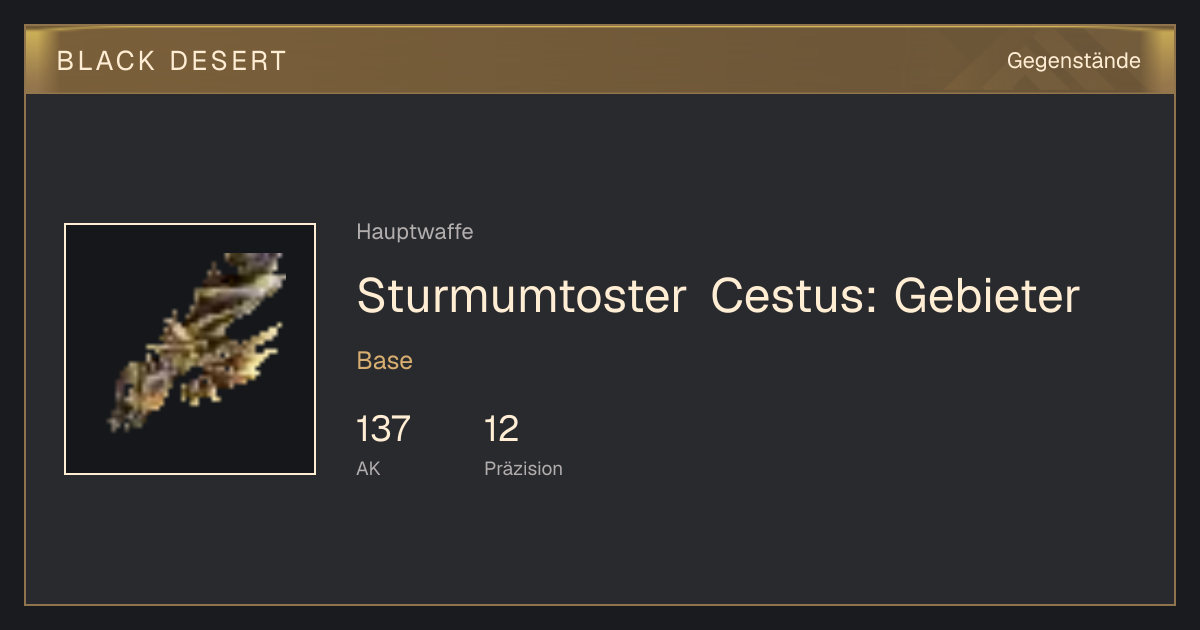
Task: Open the Sturmumtoster Cestus: Gebieter title
Action: point(718,296)
